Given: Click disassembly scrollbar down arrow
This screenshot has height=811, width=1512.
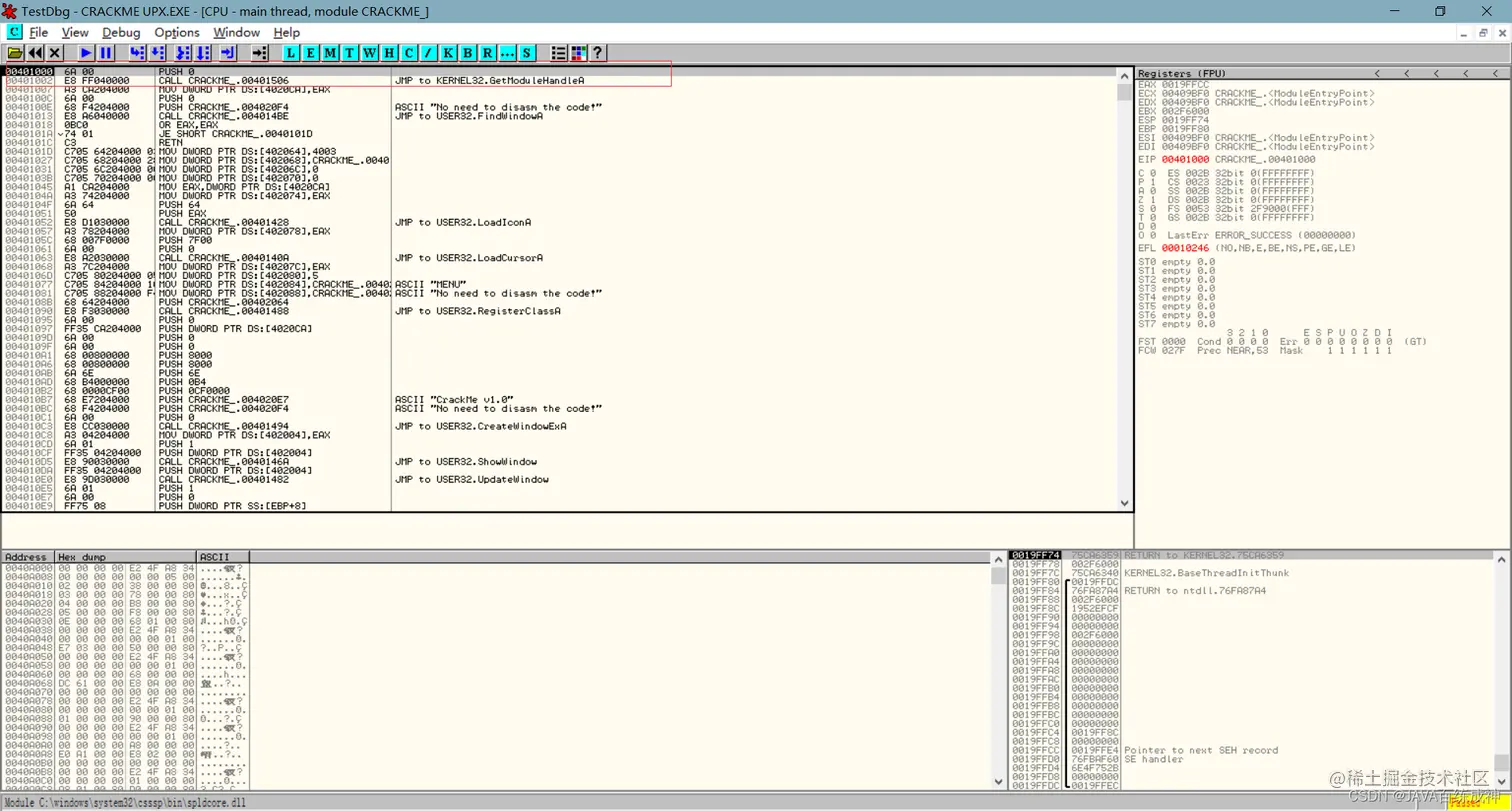Looking at the screenshot, I should point(1124,504).
